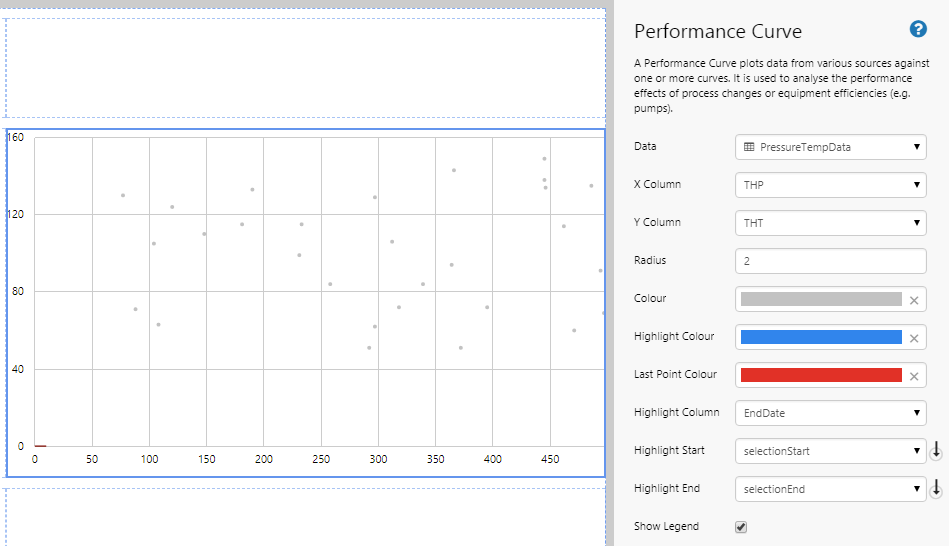Click the table icon in the Data field
Image resolution: width=949 pixels, height=546 pixels.
(749, 147)
